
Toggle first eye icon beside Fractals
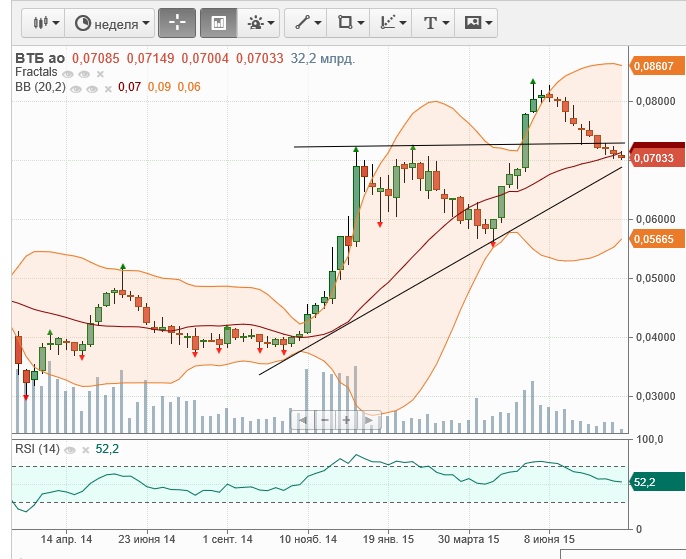click(68, 74)
